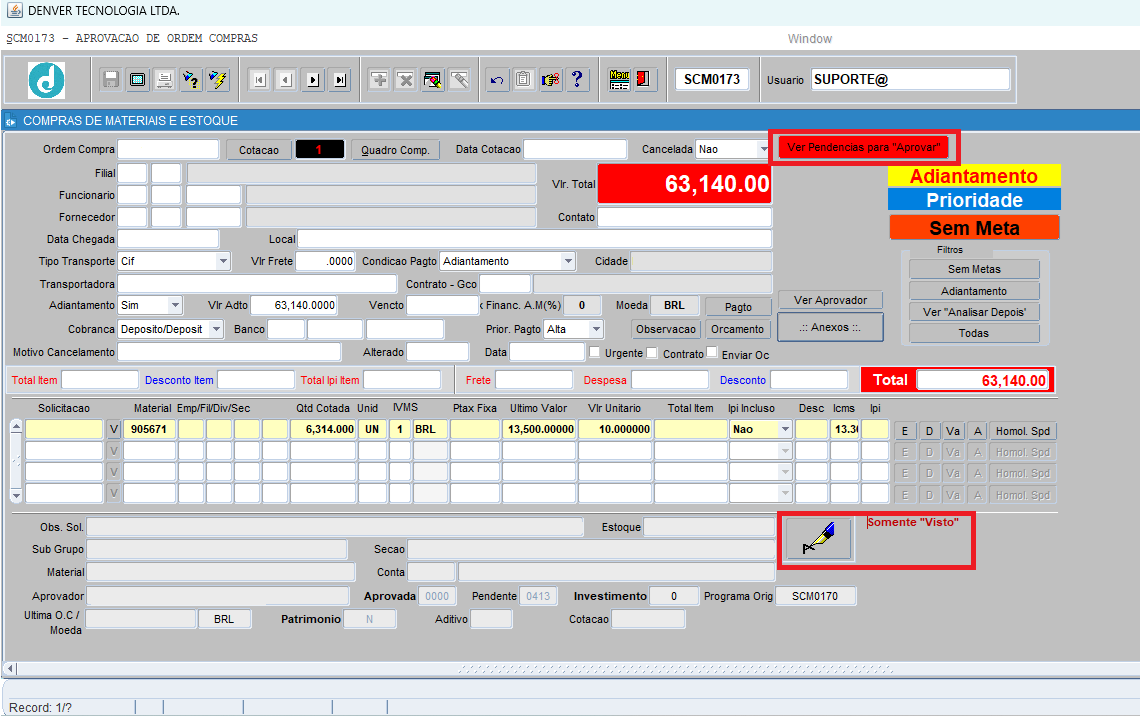Click the yellow Adiantamento legend banner
Image resolution: width=1140 pixels, height=716 pixels.
click(974, 176)
